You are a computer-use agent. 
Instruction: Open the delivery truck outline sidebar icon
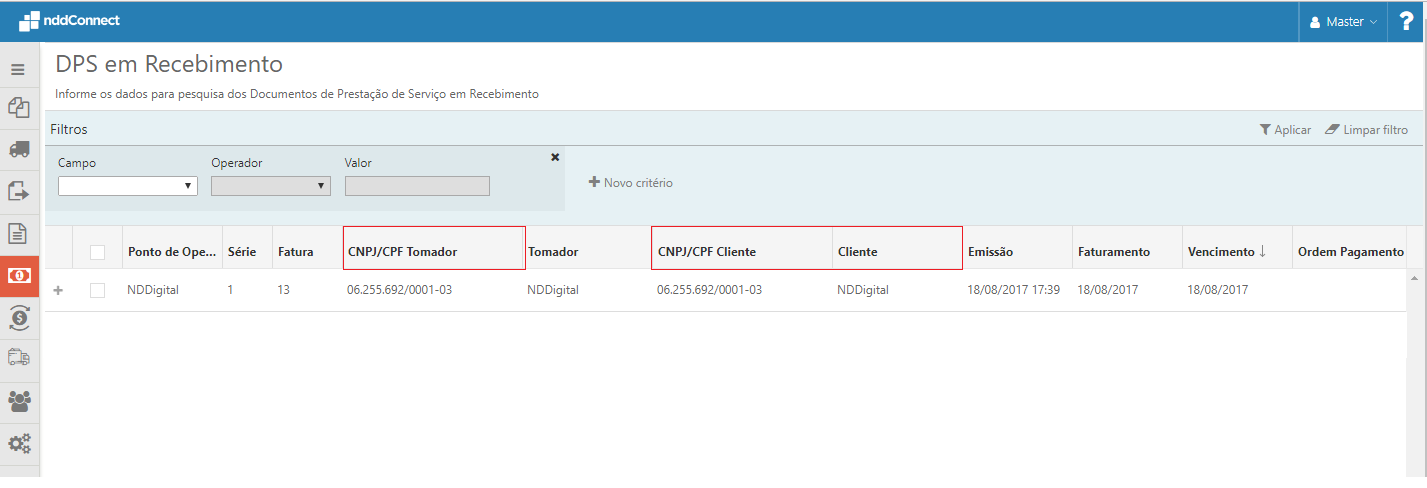[x=18, y=357]
